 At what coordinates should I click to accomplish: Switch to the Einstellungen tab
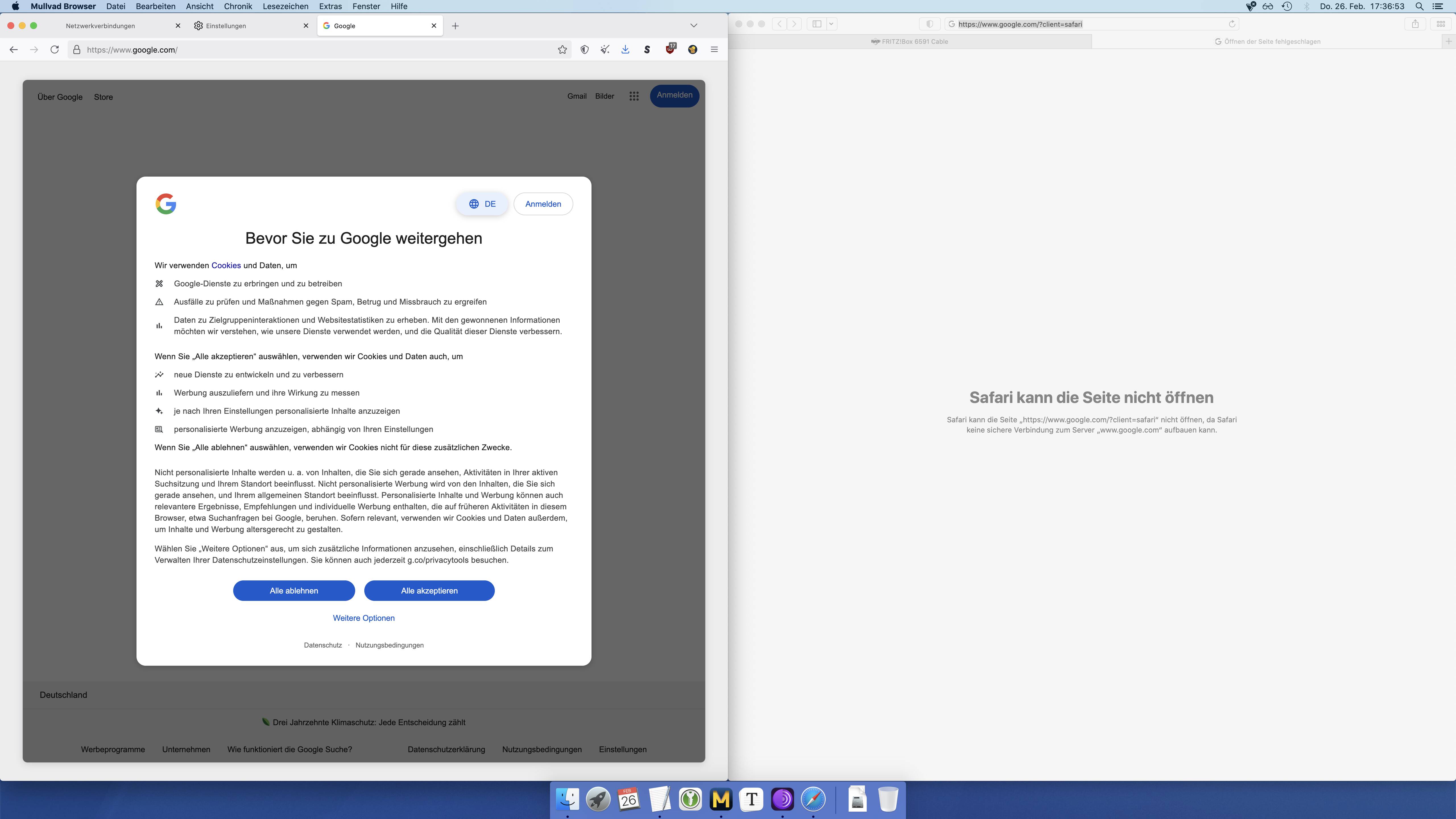point(226,26)
